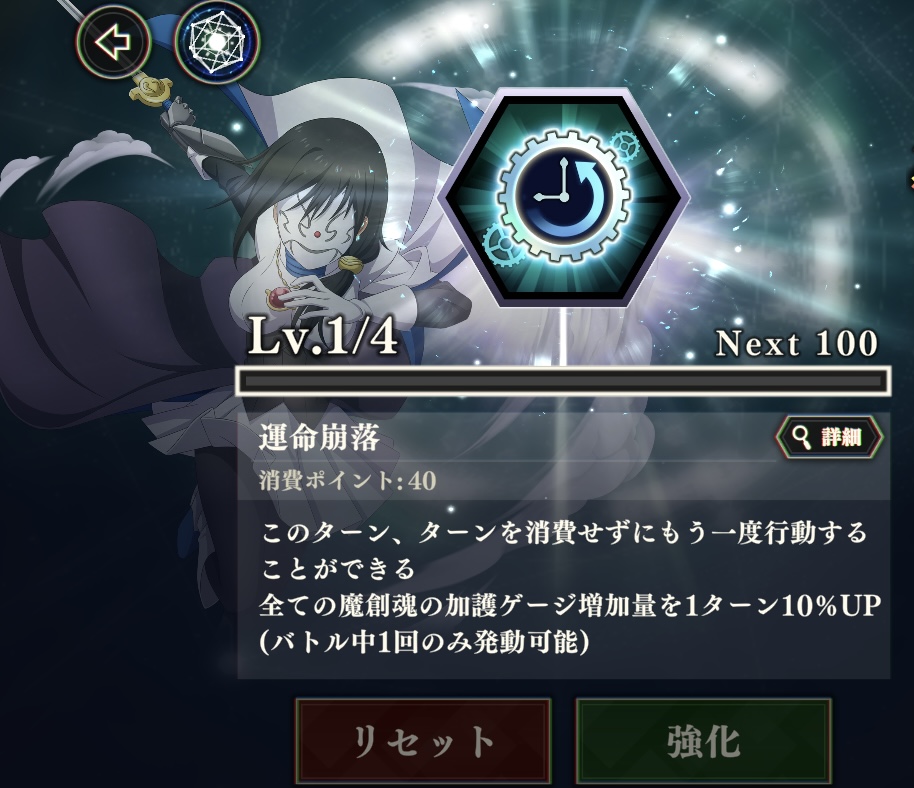
Task: Click the リセット reset button
Action: 423,741
